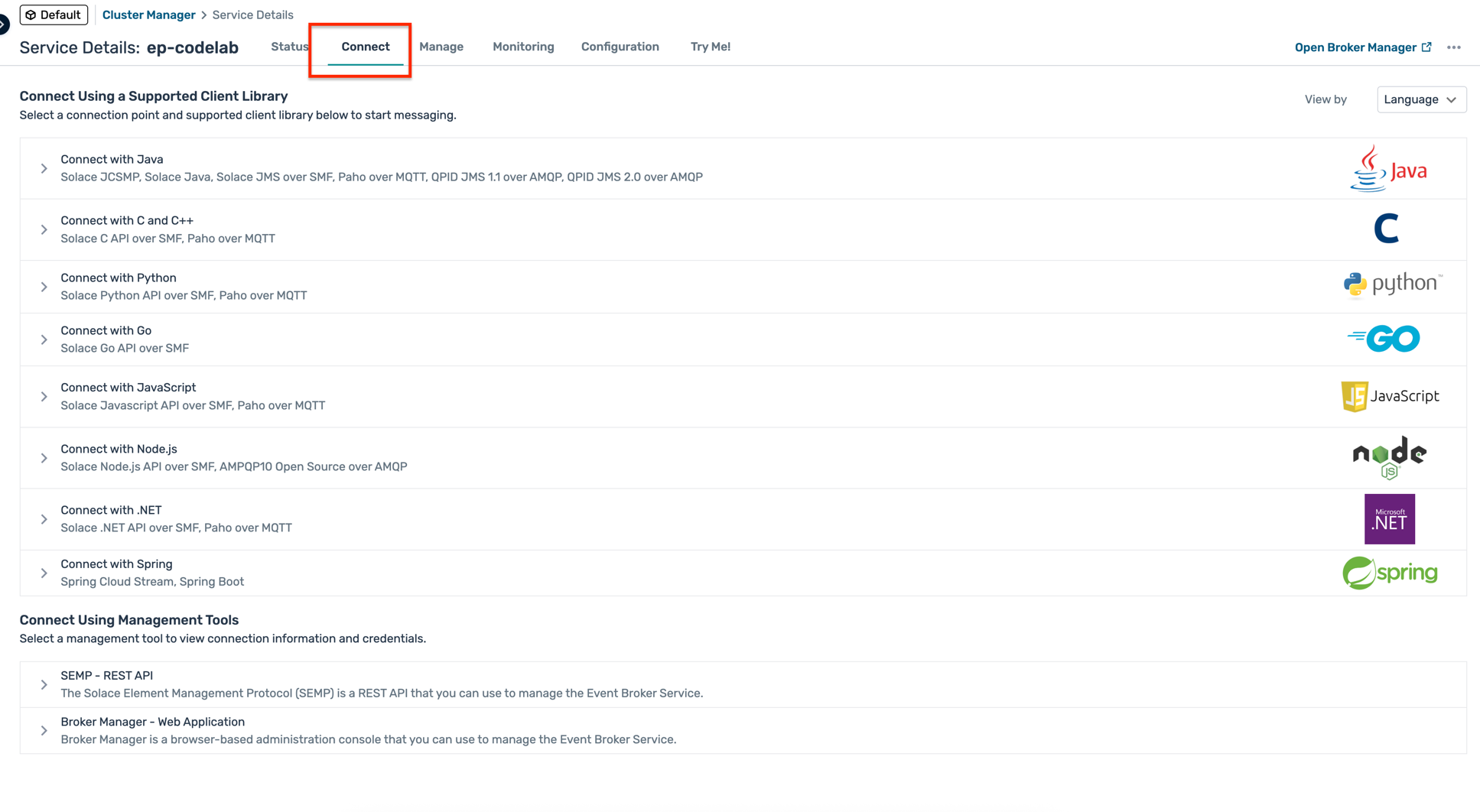This screenshot has width=1480, height=812.
Task: Expand the SEMP - REST API section
Action: pos(44,684)
